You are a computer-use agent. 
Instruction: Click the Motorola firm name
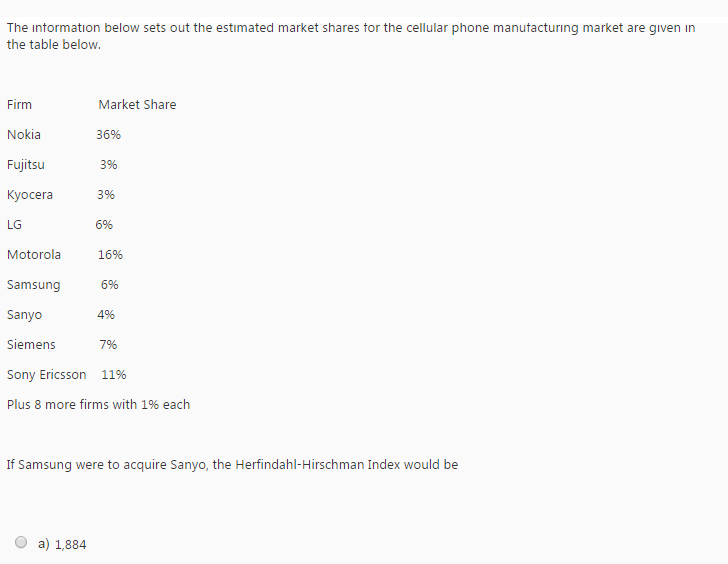[x=34, y=254]
